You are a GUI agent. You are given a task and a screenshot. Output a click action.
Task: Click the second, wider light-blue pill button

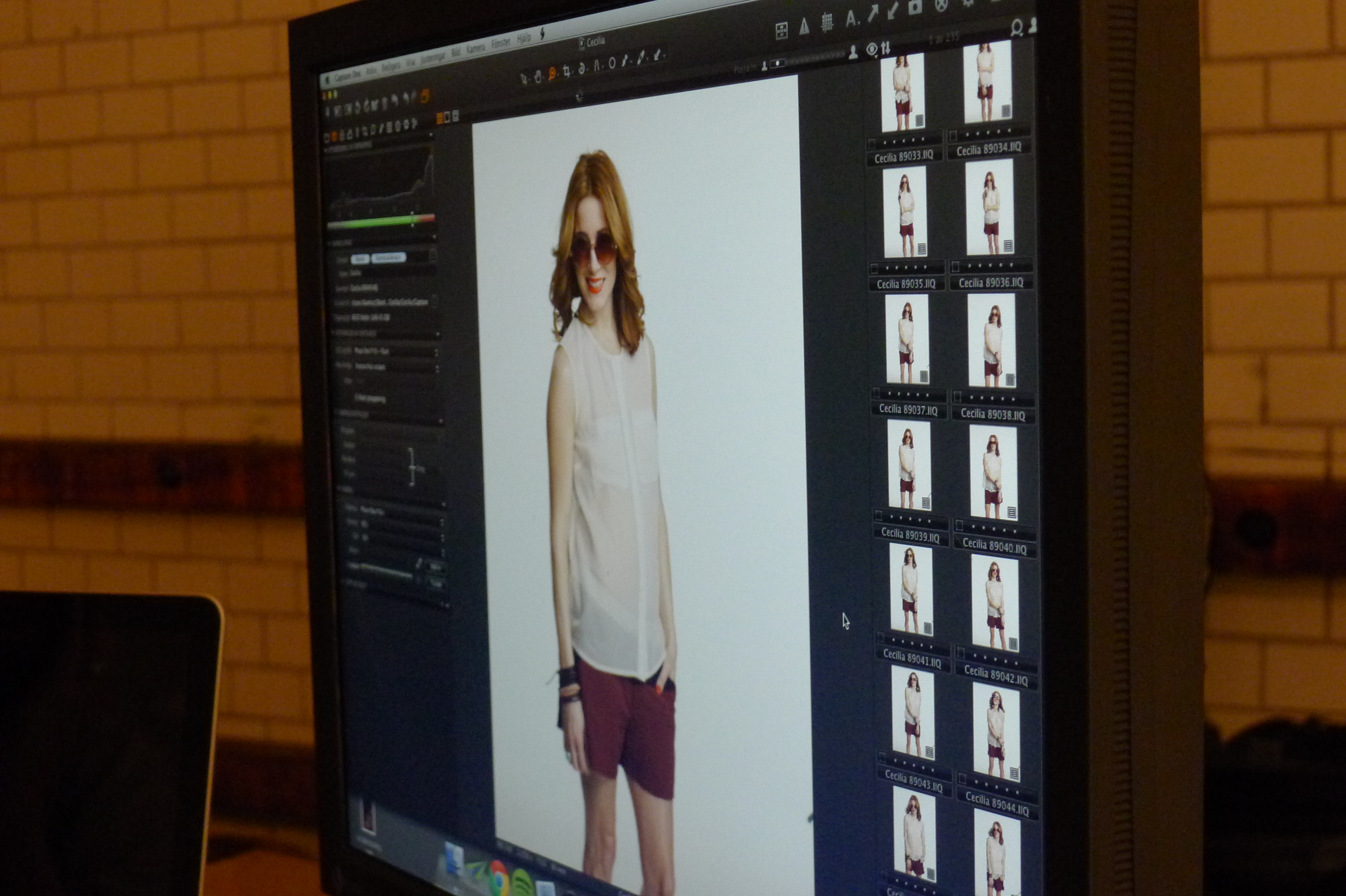coord(389,258)
